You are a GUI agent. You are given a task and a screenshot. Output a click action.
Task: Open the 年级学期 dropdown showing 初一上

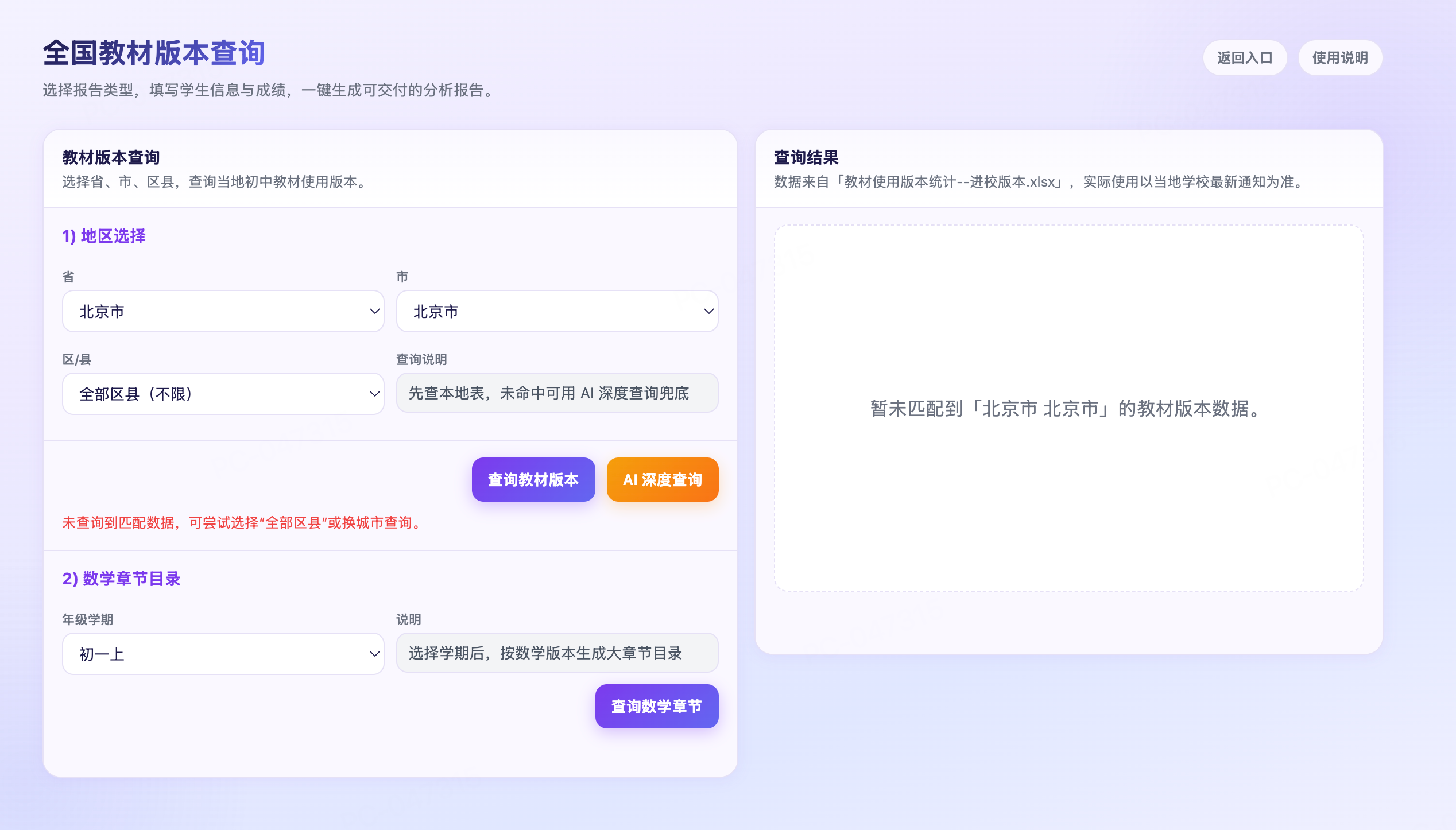(223, 654)
